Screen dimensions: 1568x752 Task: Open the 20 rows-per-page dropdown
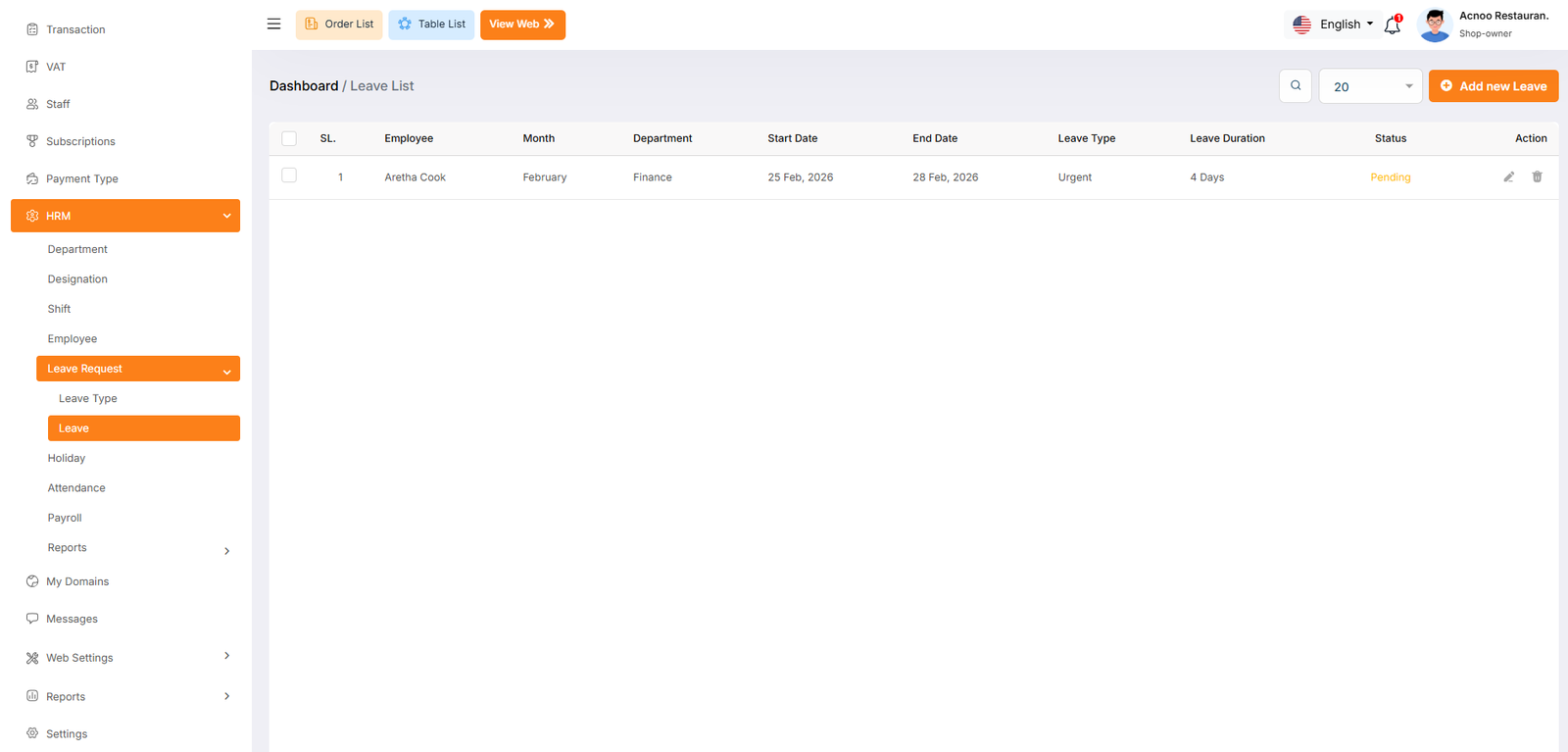pyautogui.click(x=1369, y=86)
